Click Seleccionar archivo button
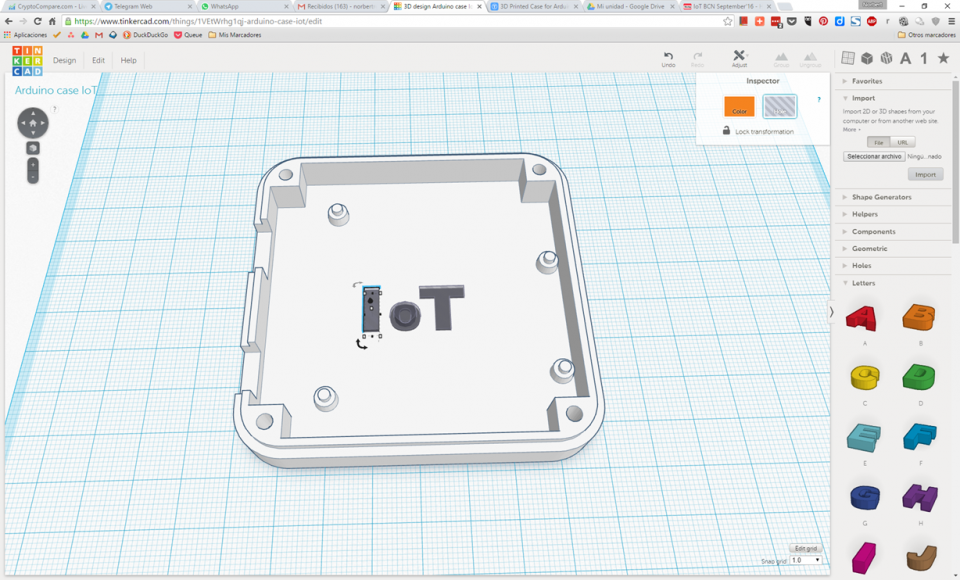The image size is (960, 580). [874, 157]
